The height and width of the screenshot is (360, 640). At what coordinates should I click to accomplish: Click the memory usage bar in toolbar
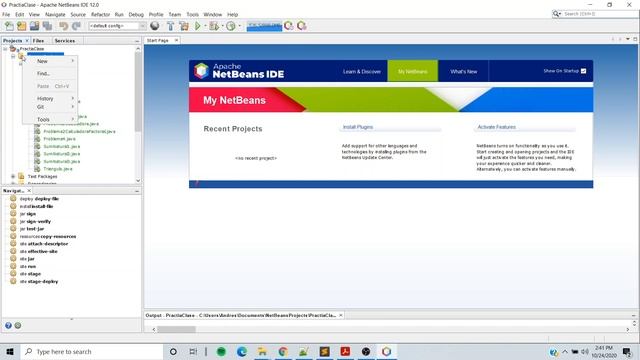point(264,26)
